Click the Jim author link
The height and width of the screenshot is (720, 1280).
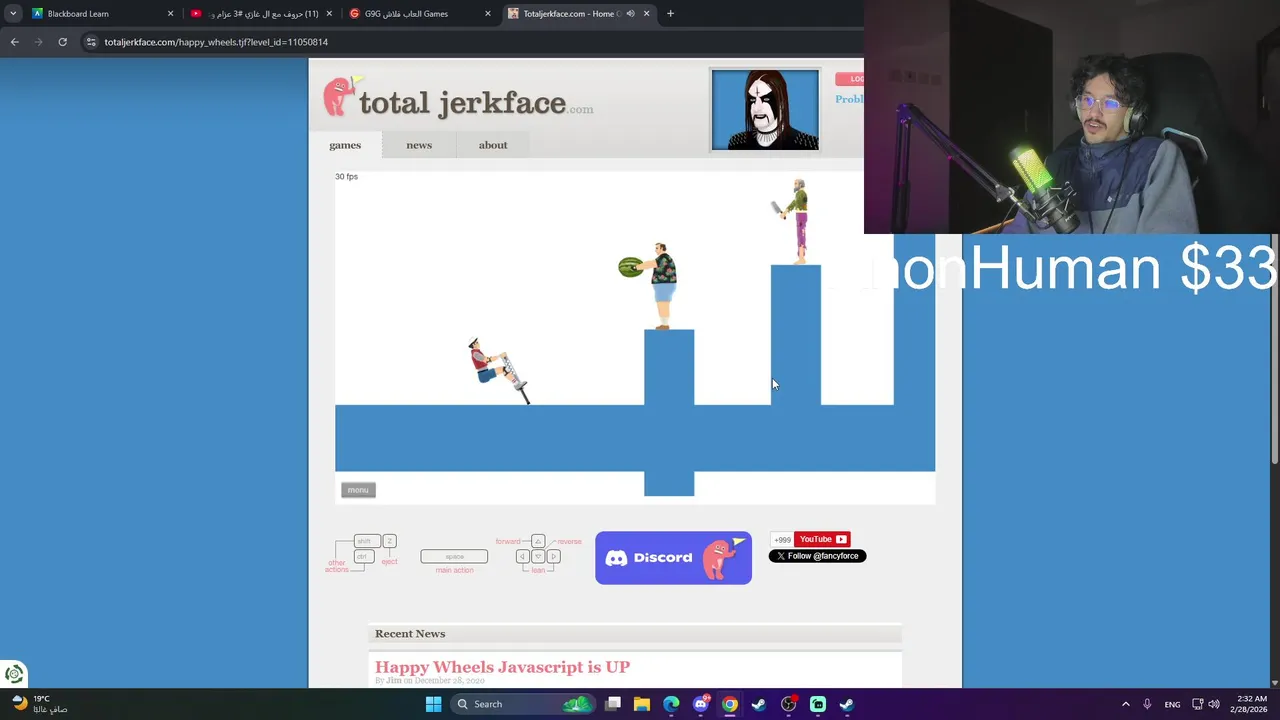[394, 681]
